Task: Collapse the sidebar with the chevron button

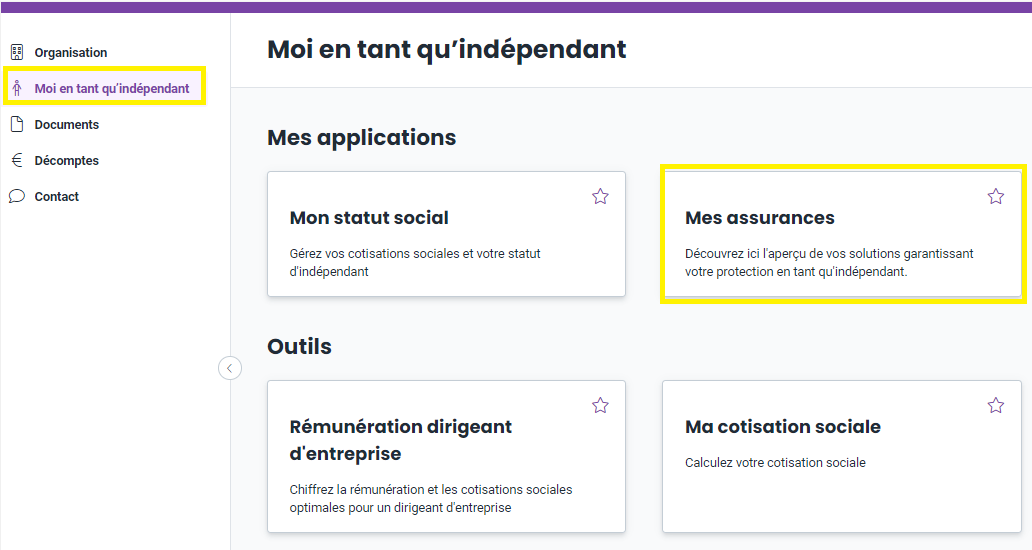Action: click(x=230, y=368)
